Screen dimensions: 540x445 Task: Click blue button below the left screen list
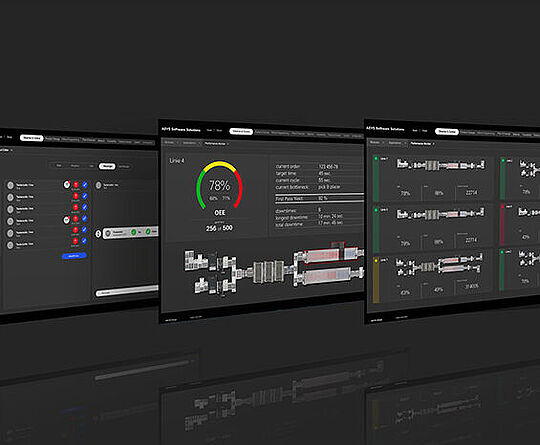click(x=74, y=256)
